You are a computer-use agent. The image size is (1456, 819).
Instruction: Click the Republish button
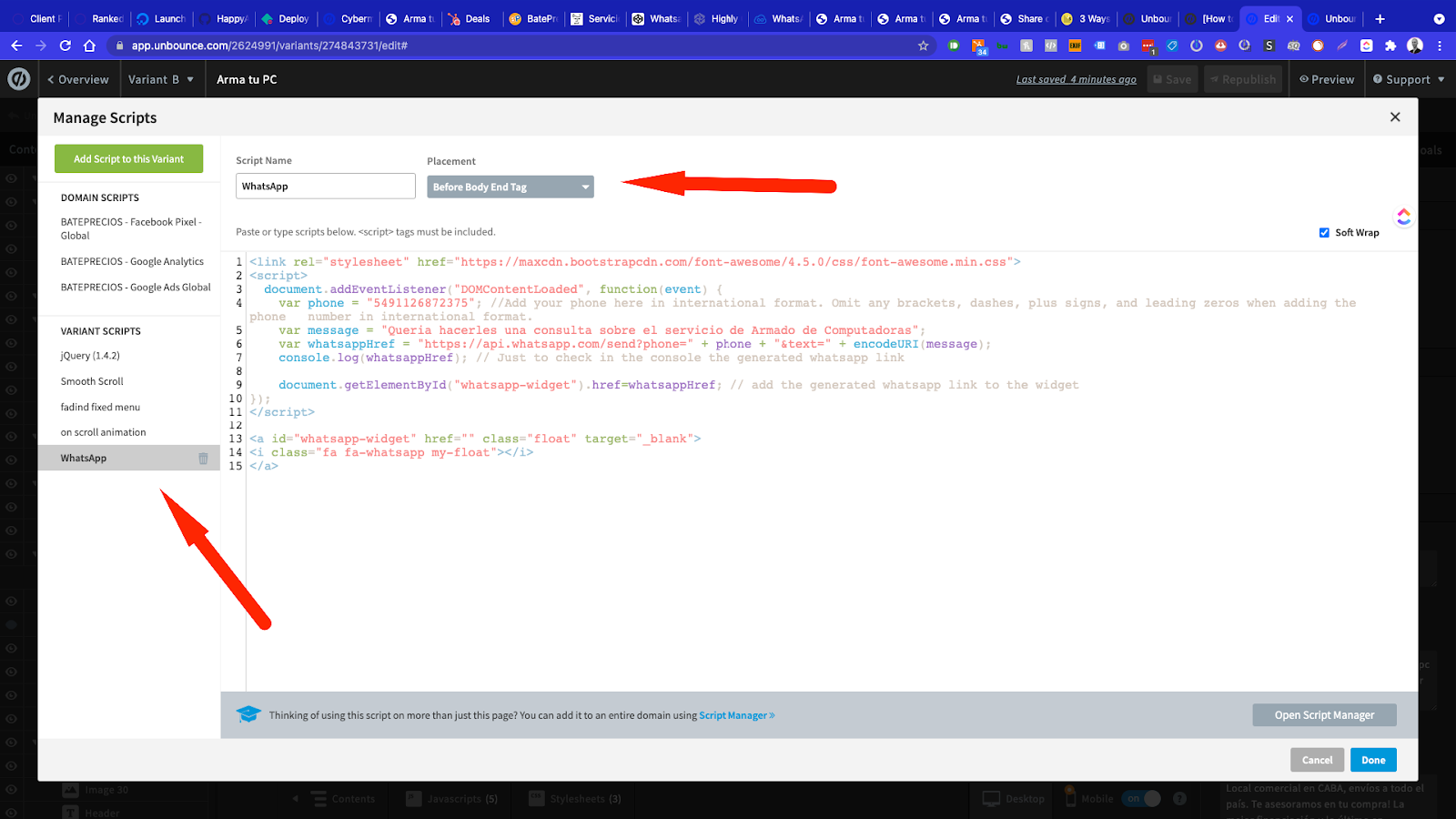pos(1243,79)
